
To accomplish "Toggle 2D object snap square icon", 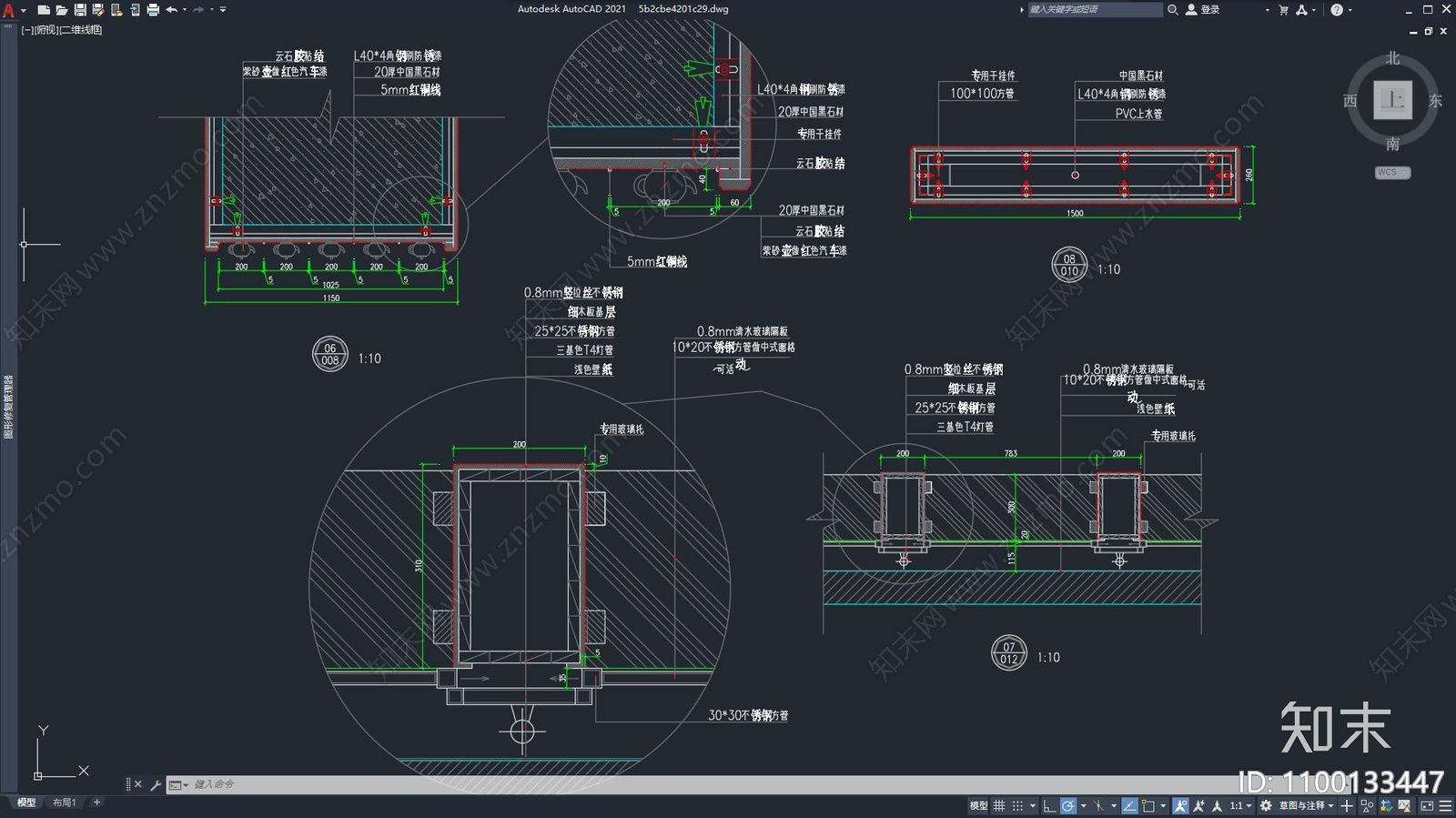I will click(x=1148, y=806).
